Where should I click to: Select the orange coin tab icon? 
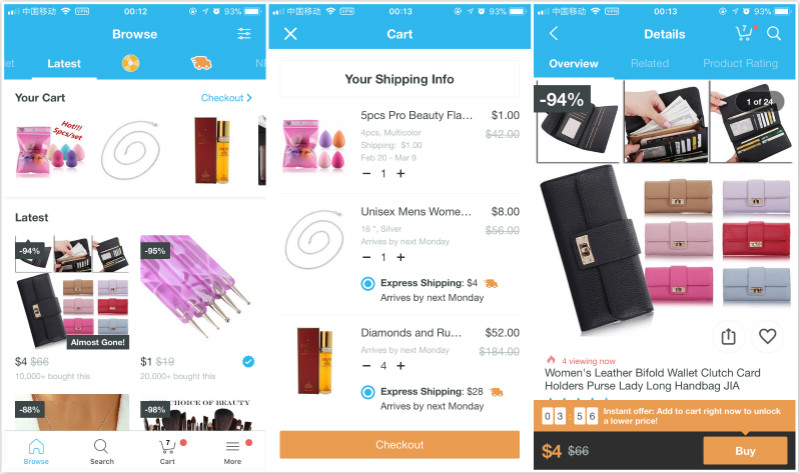point(131,63)
